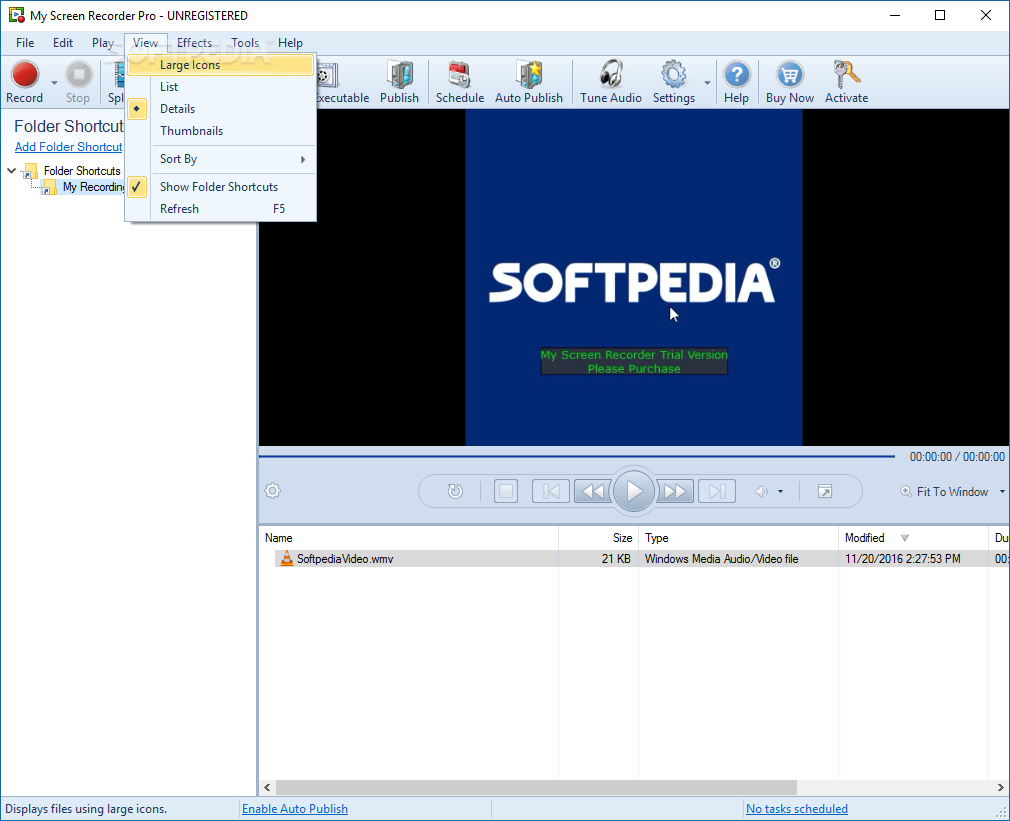
Task: Play the video
Action: [x=634, y=491]
